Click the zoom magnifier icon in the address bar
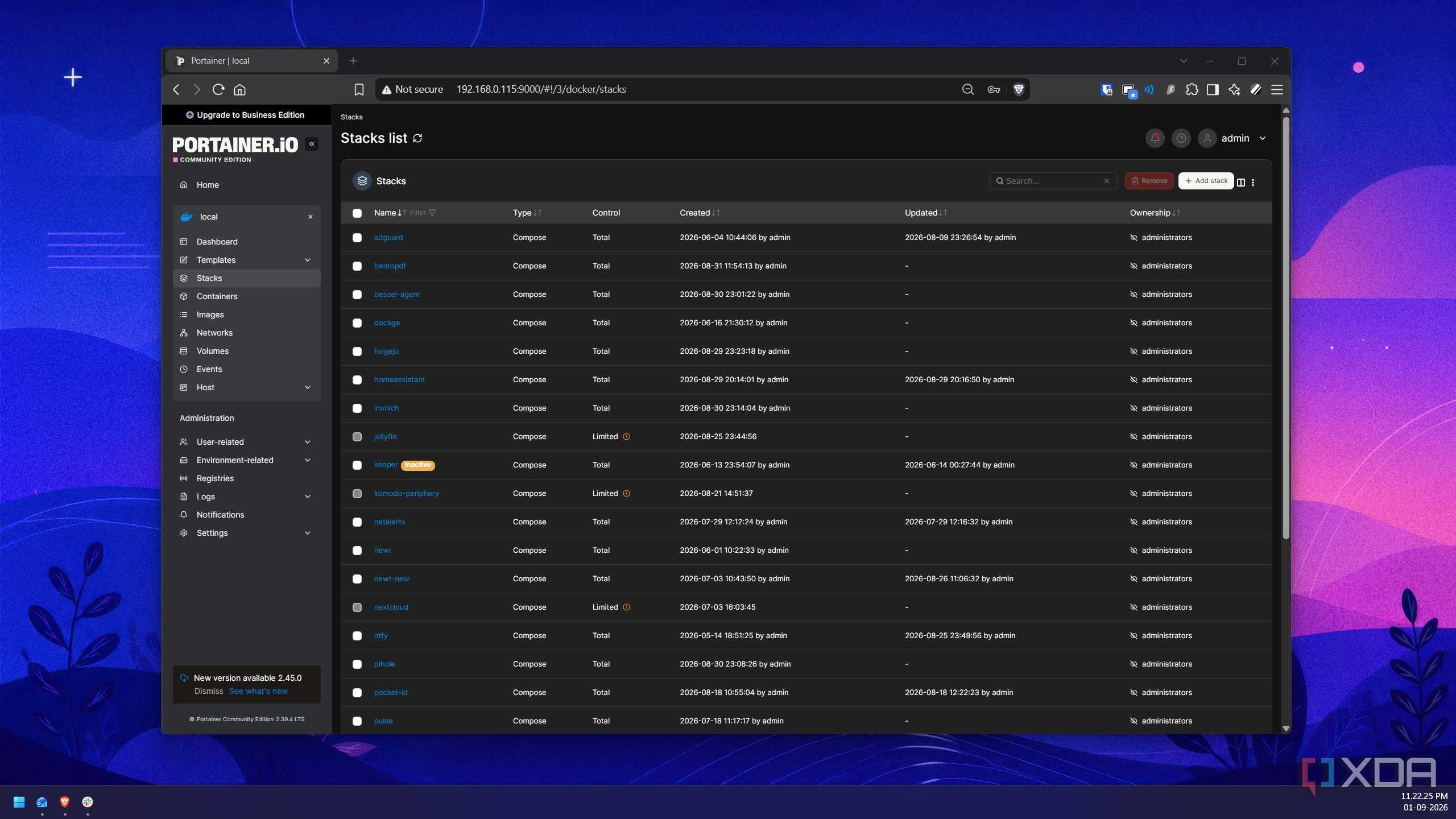This screenshot has width=1456, height=819. (x=967, y=89)
